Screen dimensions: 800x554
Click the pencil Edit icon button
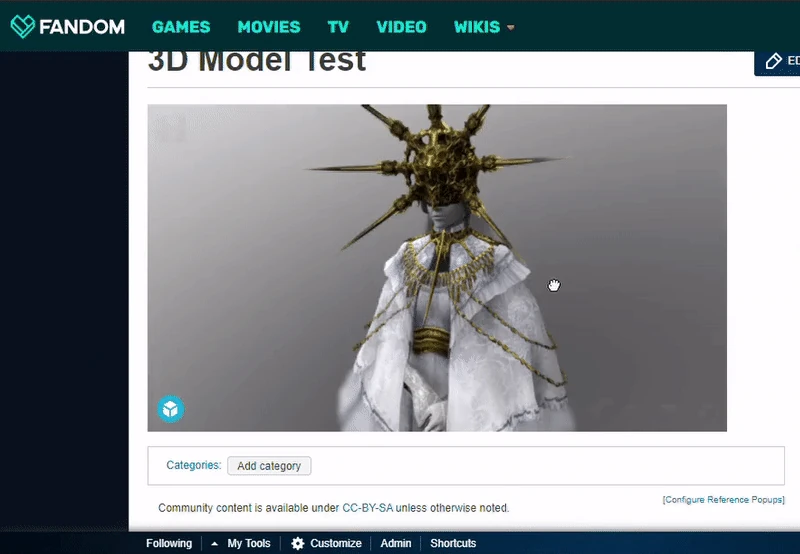click(774, 61)
